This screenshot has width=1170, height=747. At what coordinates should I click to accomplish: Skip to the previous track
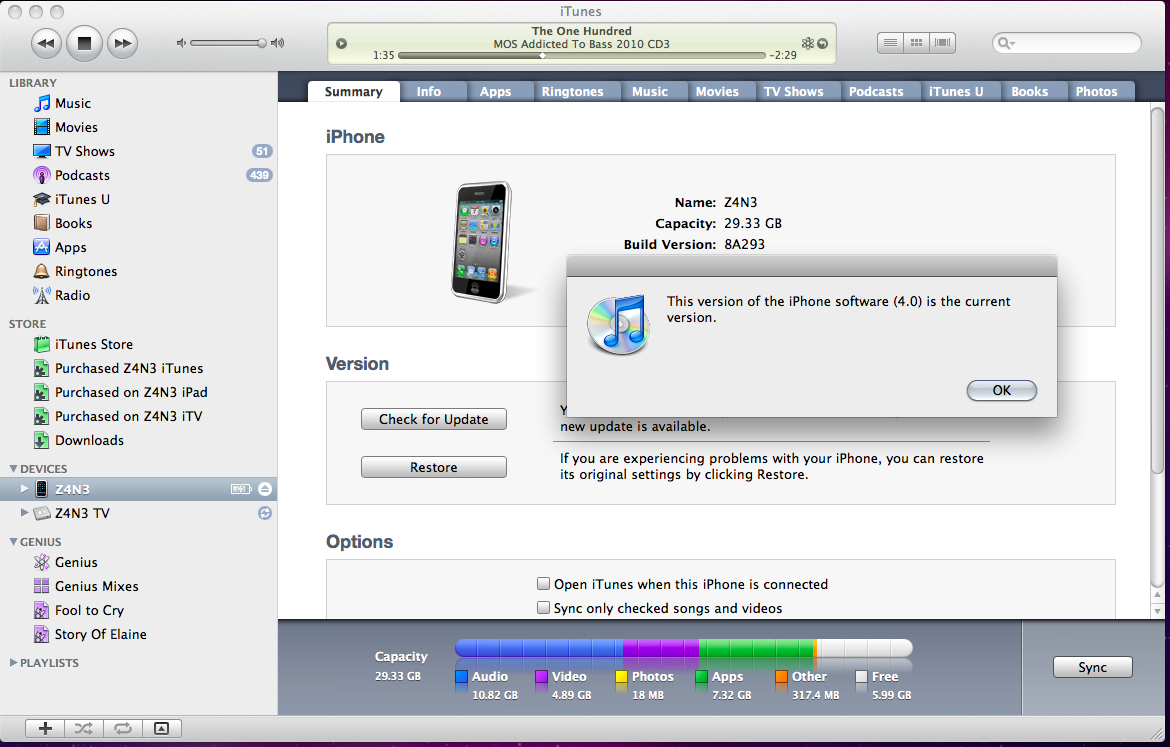point(46,43)
